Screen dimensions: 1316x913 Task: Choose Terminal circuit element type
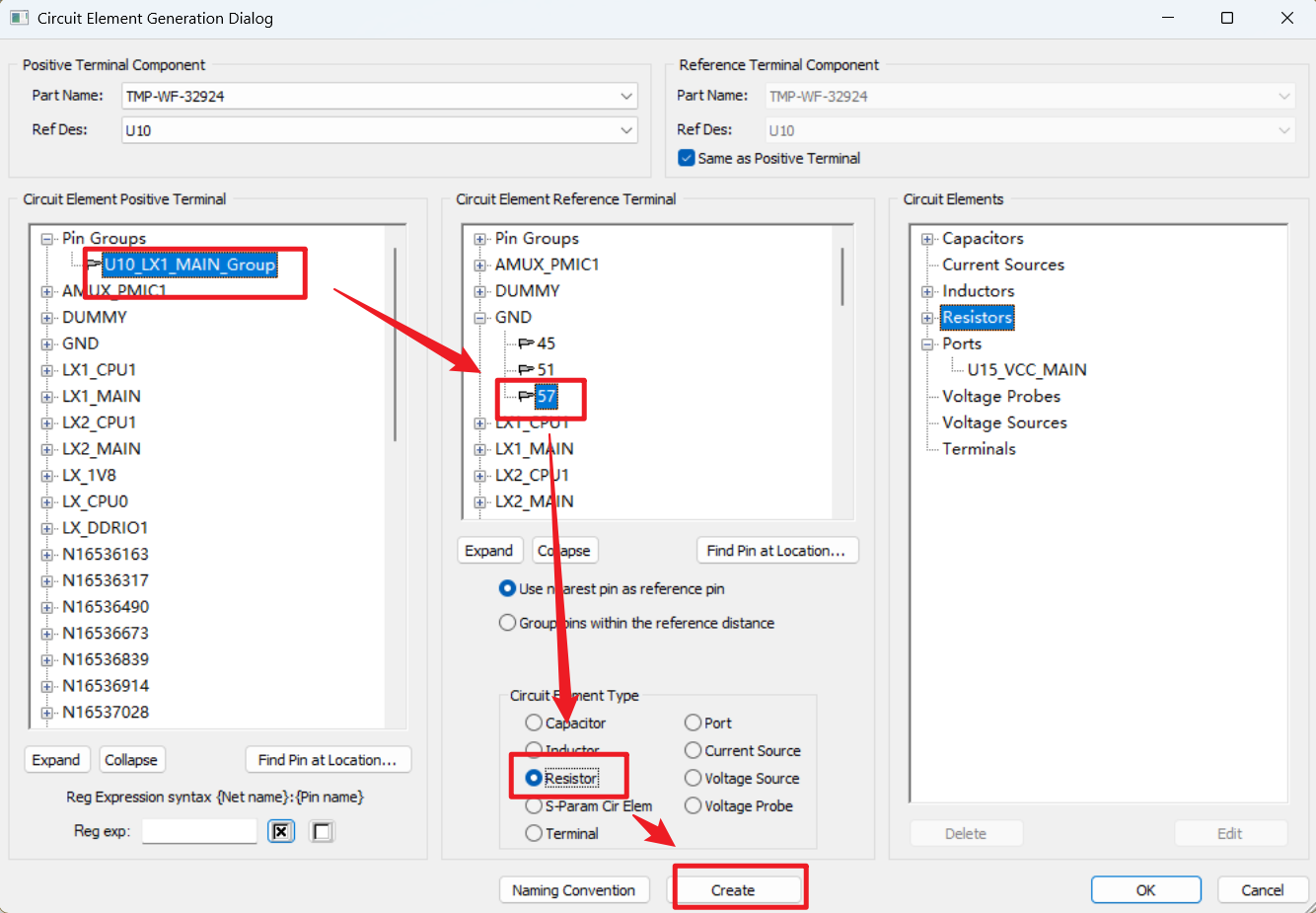pos(534,833)
